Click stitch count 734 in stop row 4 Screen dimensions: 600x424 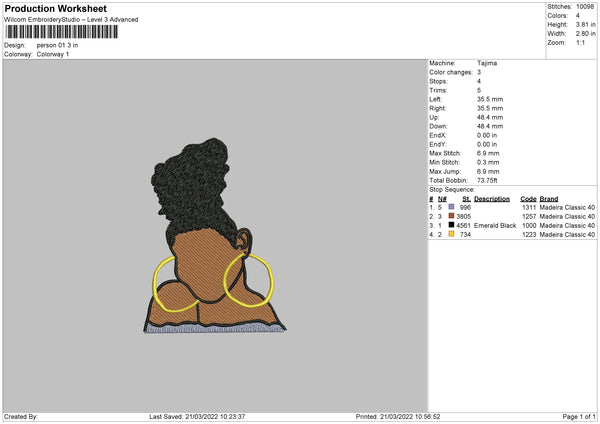pyautogui.click(x=465, y=235)
